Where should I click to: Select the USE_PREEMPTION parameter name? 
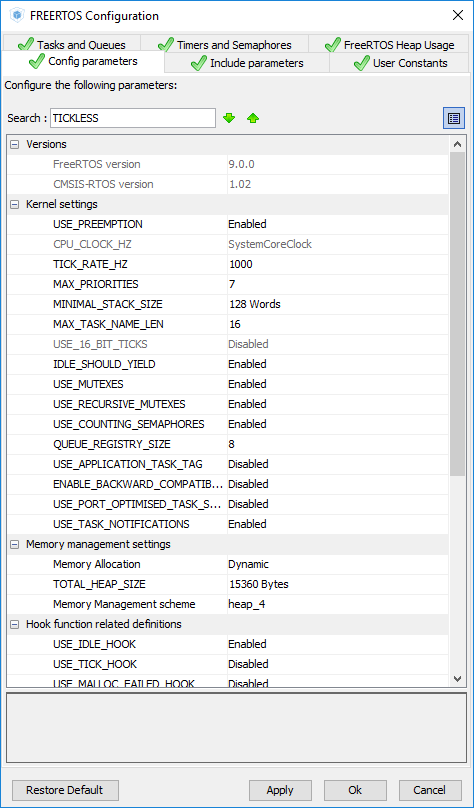coord(98,224)
